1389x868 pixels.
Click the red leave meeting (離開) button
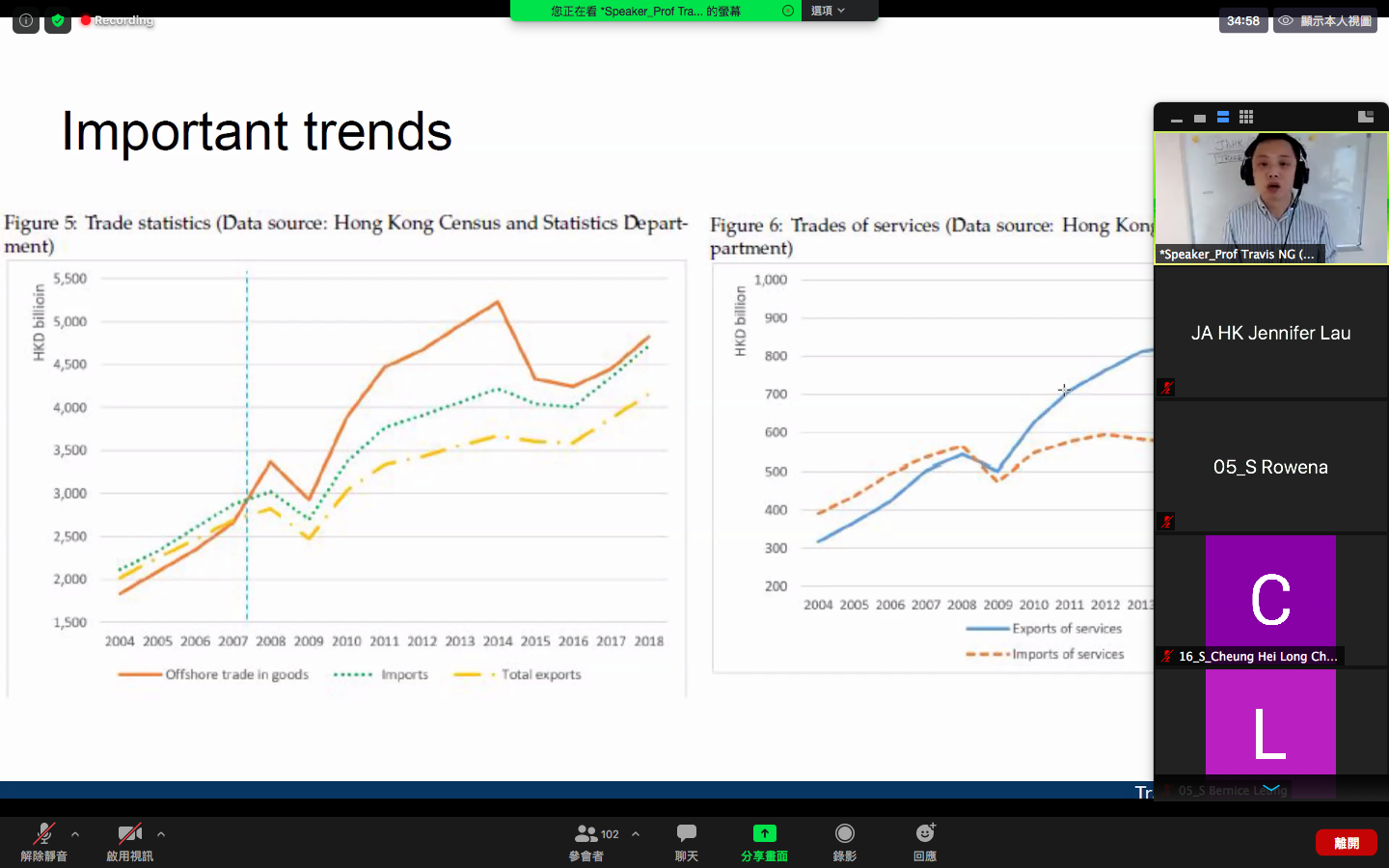click(x=1346, y=842)
